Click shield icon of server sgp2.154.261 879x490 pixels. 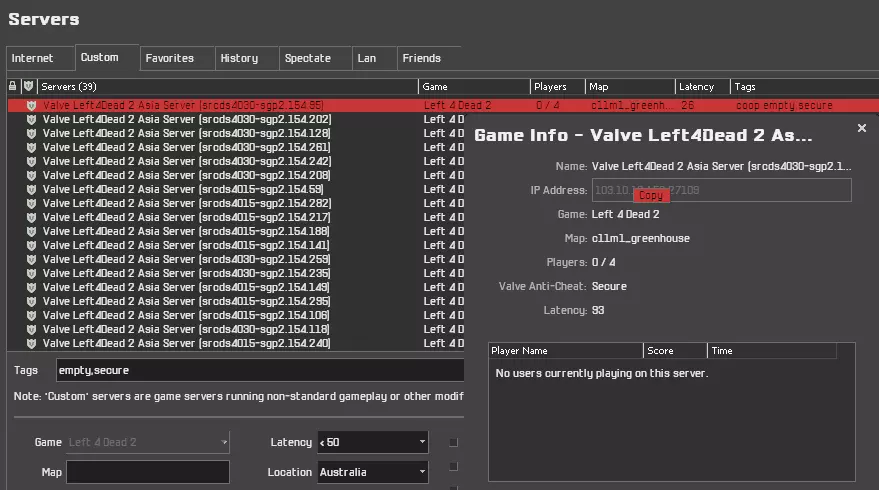[31, 147]
